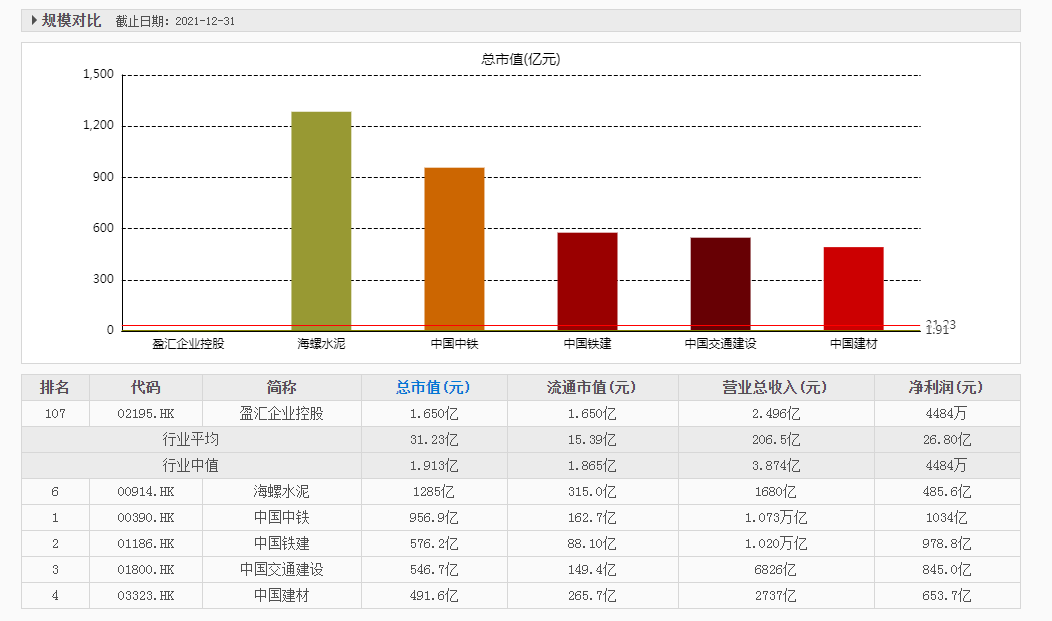Select the 海螺水泥 olive bar in chart
The height and width of the screenshot is (621, 1052).
[x=321, y=221]
